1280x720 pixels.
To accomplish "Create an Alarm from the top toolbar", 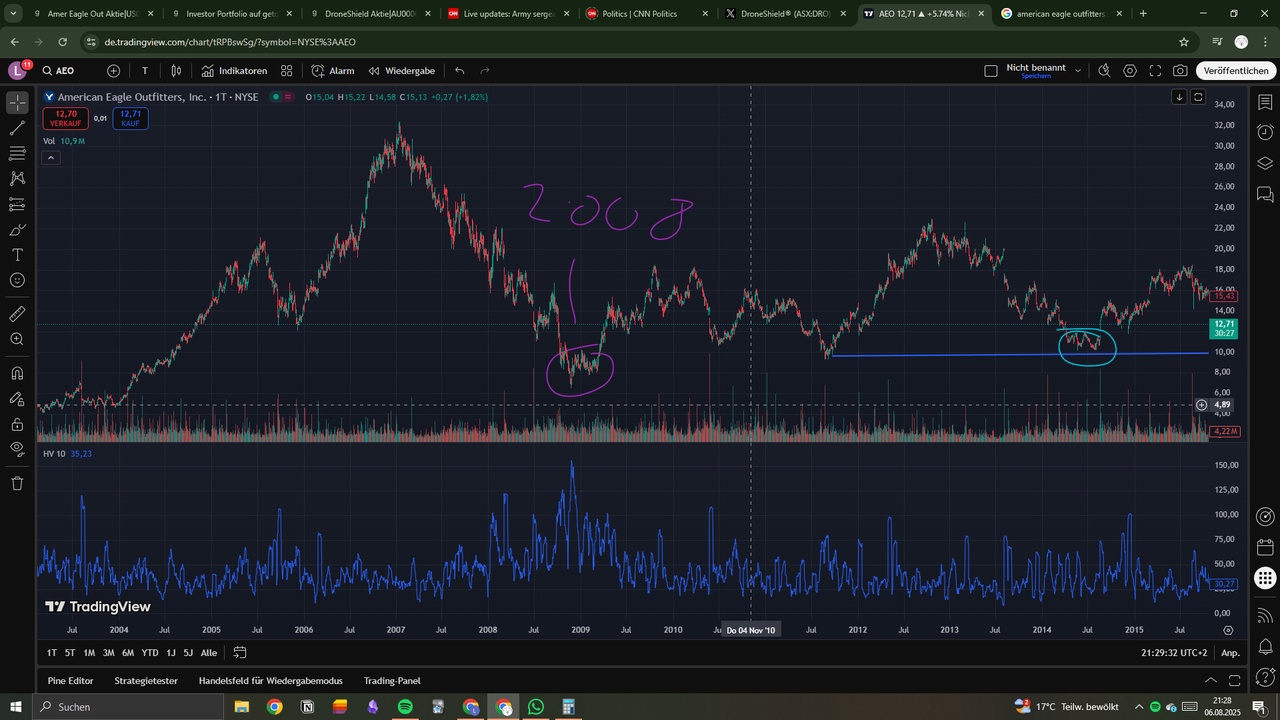I will tap(333, 71).
